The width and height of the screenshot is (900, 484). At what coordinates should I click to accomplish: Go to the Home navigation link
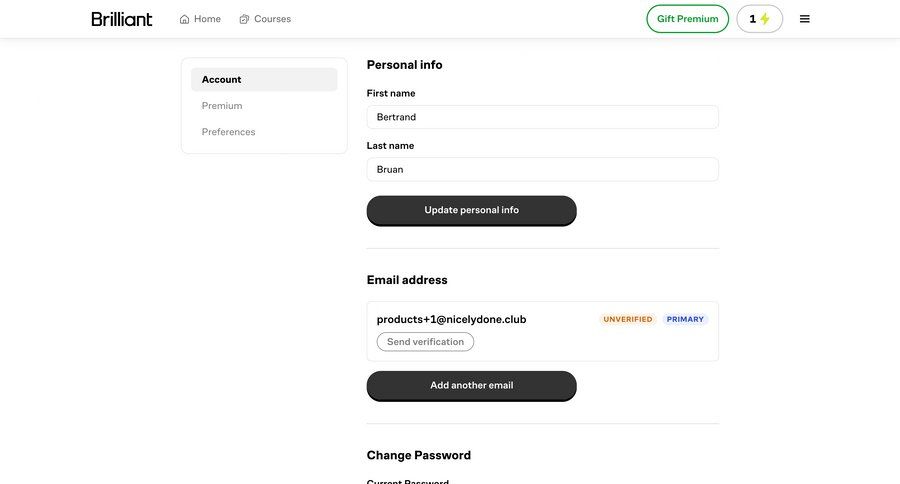pos(200,19)
